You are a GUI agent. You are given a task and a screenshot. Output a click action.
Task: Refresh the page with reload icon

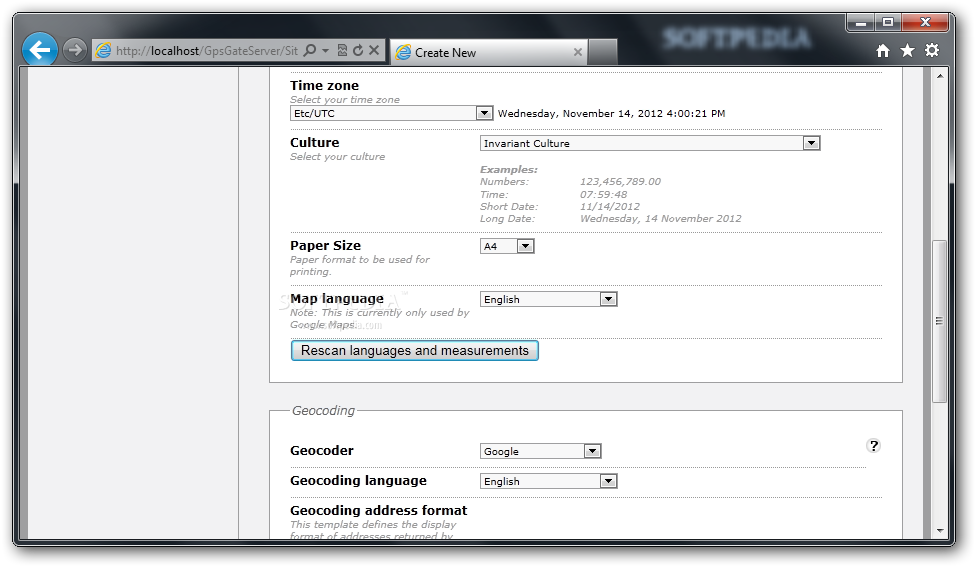[x=358, y=50]
